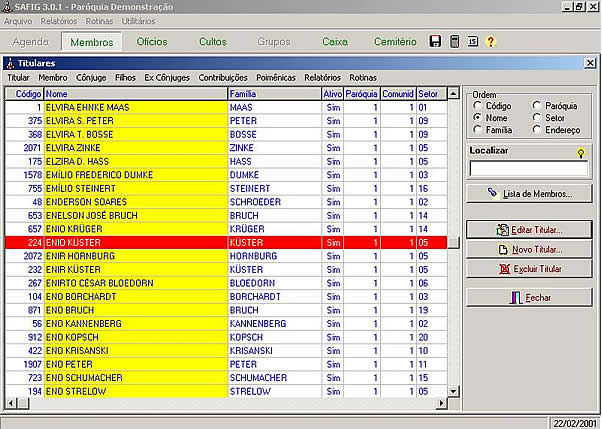Select the Endereço order radio button
The image size is (602, 429).
(536, 130)
